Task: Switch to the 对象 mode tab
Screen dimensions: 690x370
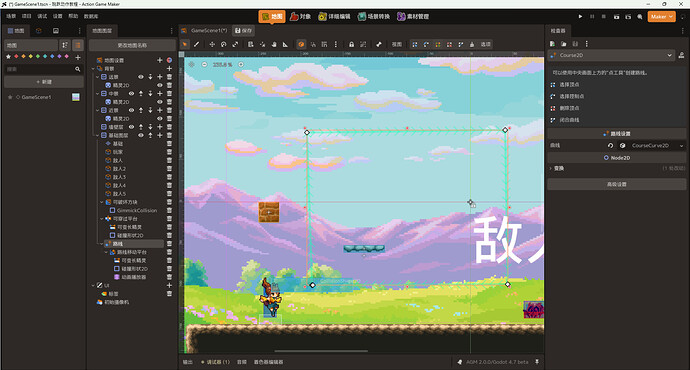Action: point(301,16)
